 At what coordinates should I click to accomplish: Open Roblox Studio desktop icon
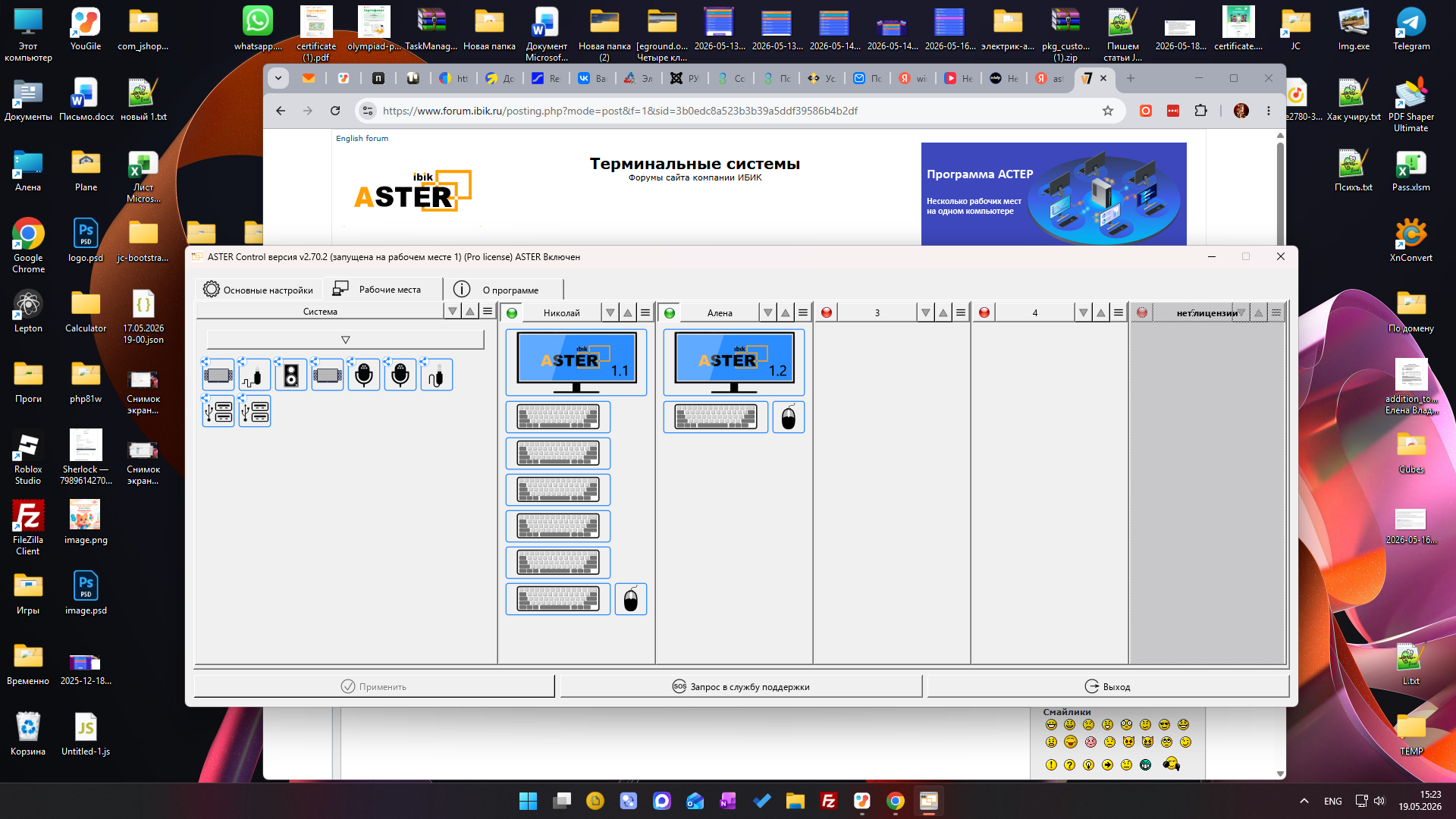pos(28,457)
